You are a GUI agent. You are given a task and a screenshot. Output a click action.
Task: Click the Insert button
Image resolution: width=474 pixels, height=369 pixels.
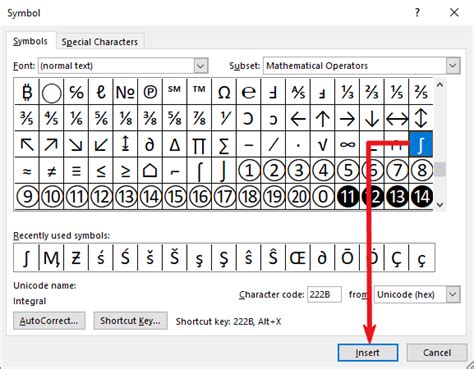(367, 352)
